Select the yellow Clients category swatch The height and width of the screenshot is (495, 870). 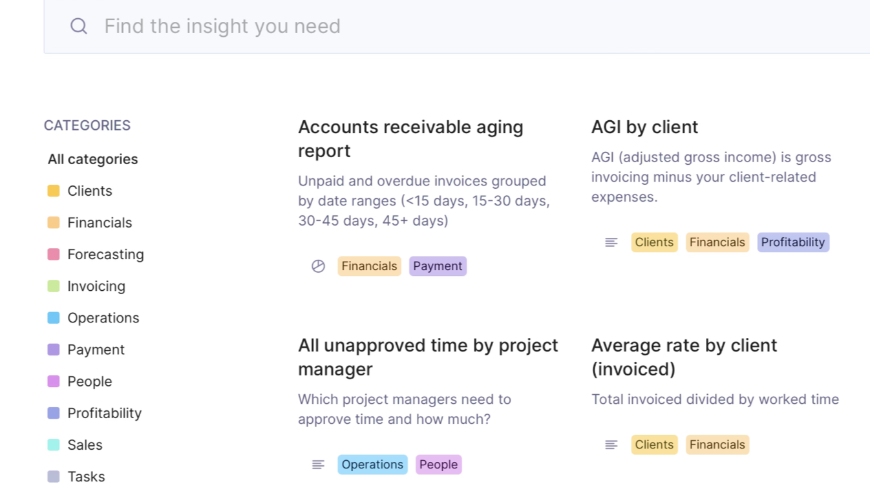[x=54, y=191]
